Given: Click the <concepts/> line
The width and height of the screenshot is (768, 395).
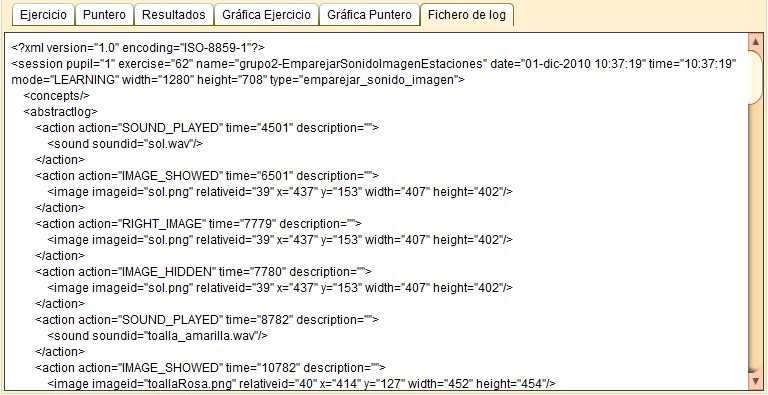Looking at the screenshot, I should pyautogui.click(x=57, y=96).
